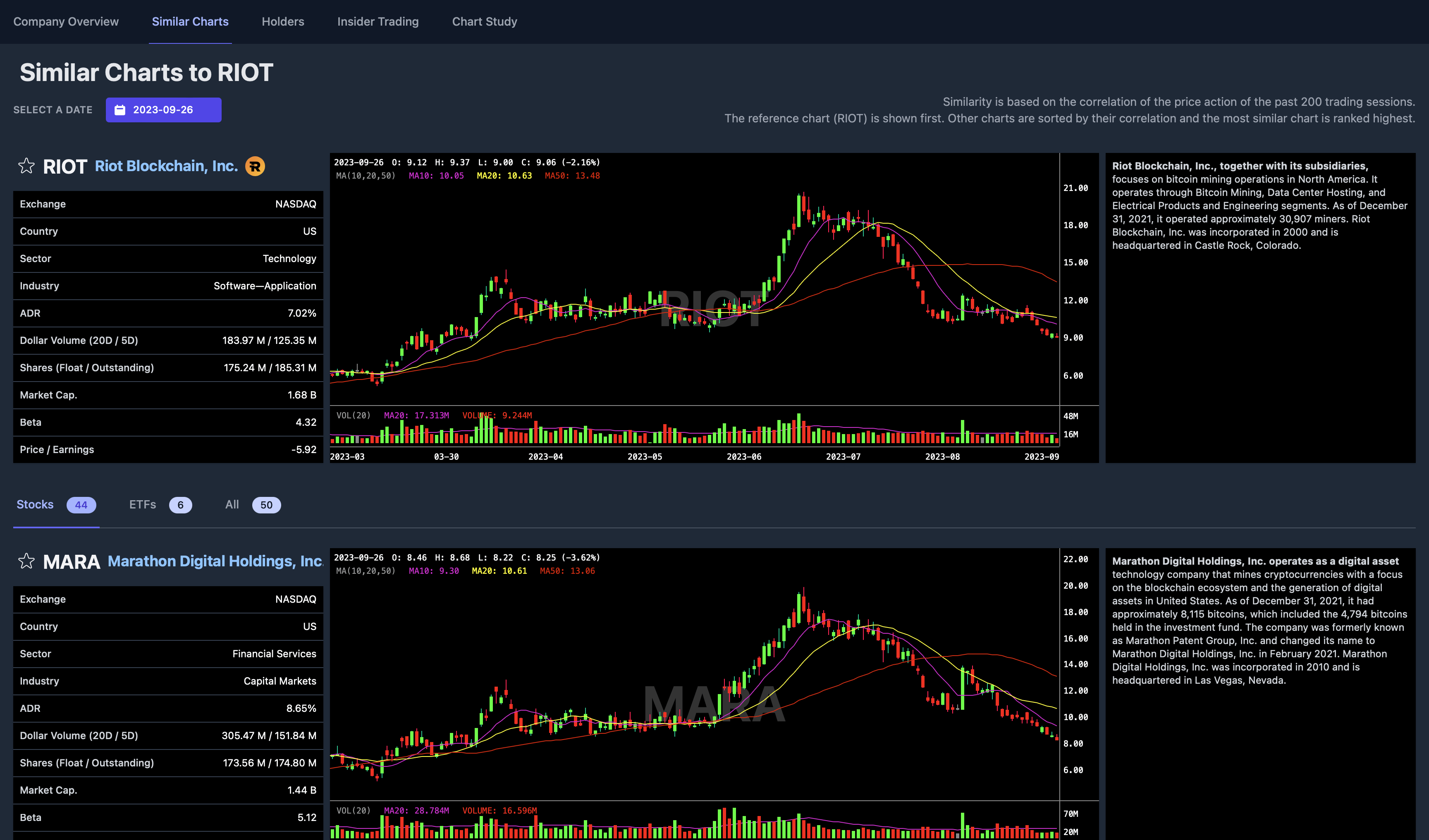Click the RIOT chart VOLUME: 9.244M label
Viewport: 1429px width, 840px height.
(497, 415)
